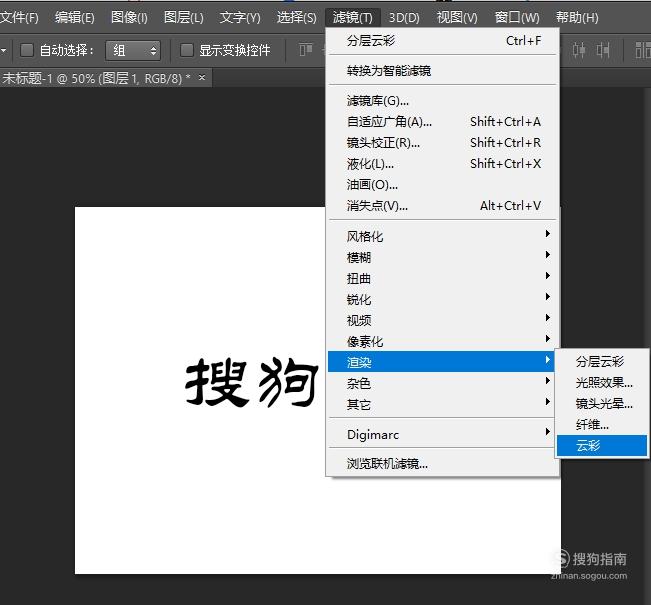Open the 组 auto-select dropdown
The height and width of the screenshot is (605, 651).
tap(133, 51)
